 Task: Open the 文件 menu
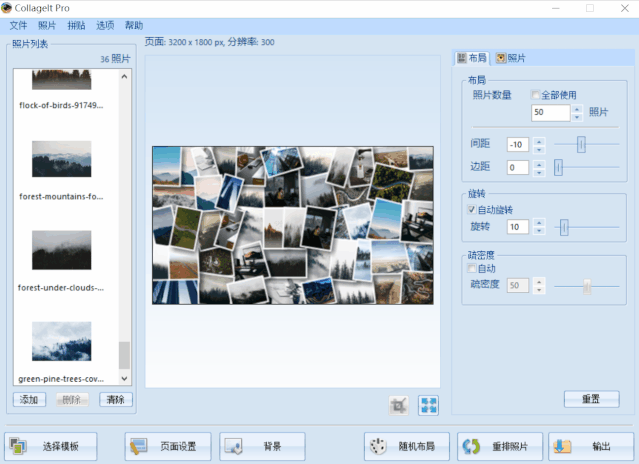18,25
